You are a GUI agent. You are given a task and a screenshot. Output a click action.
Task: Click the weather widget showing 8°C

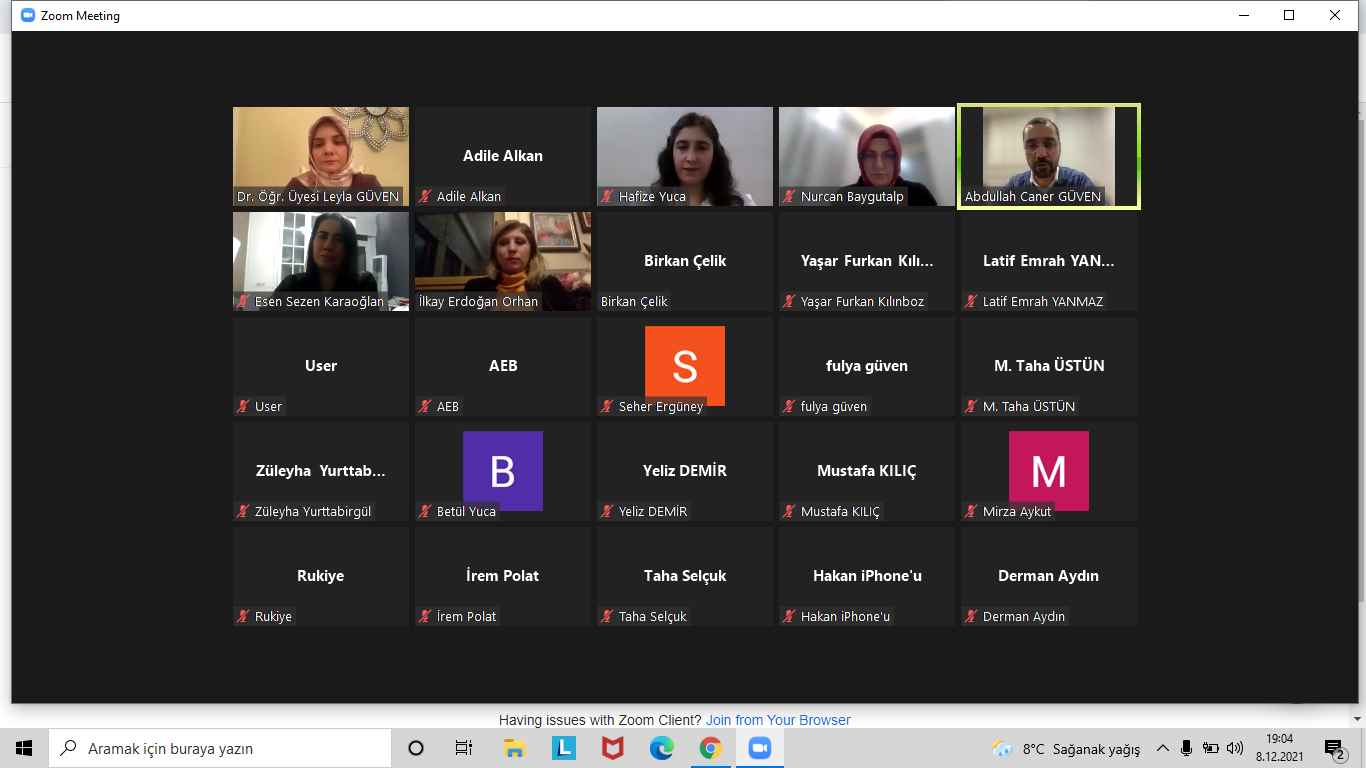coord(1066,749)
